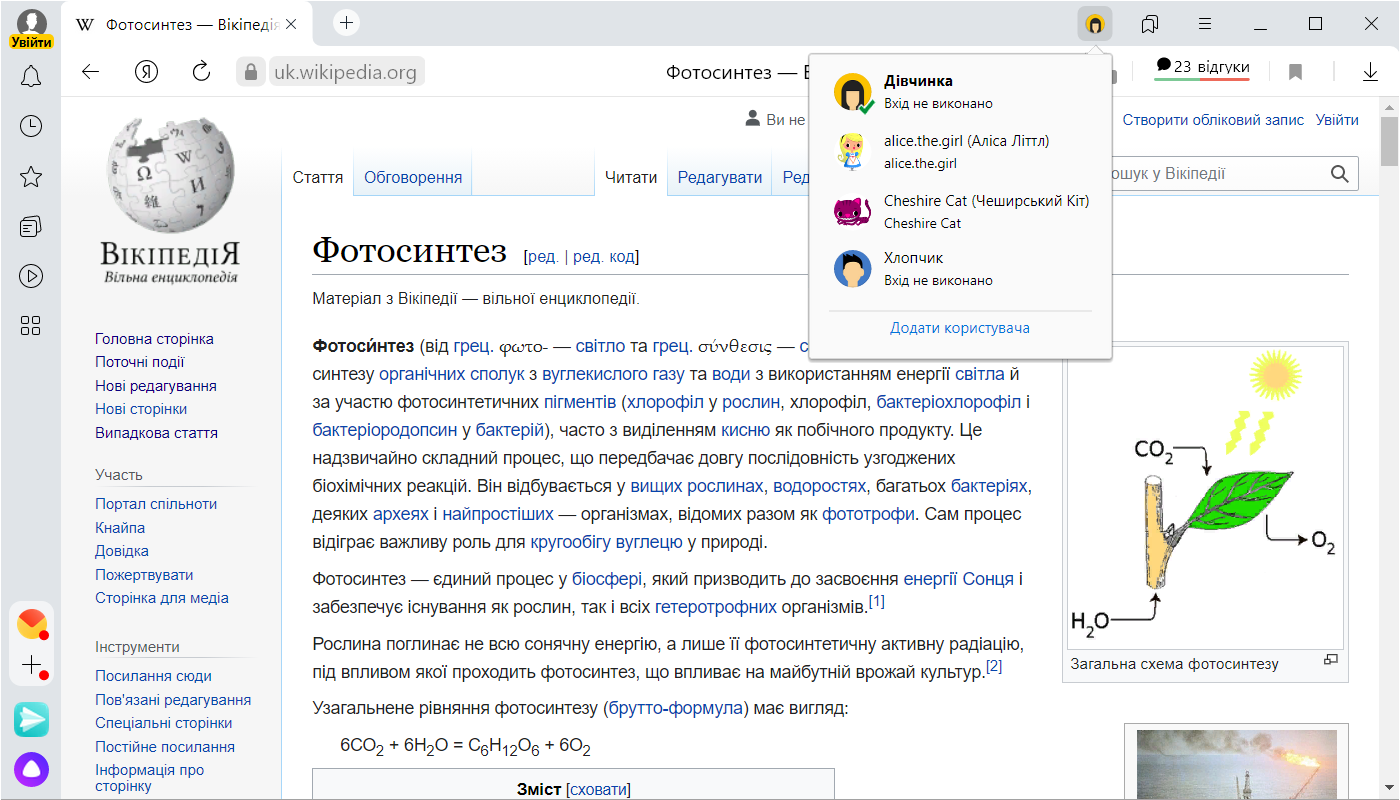Screen dimensions: 1400x800
Task: Launch Alice assistant purple icon
Action: pyautogui.click(x=31, y=769)
